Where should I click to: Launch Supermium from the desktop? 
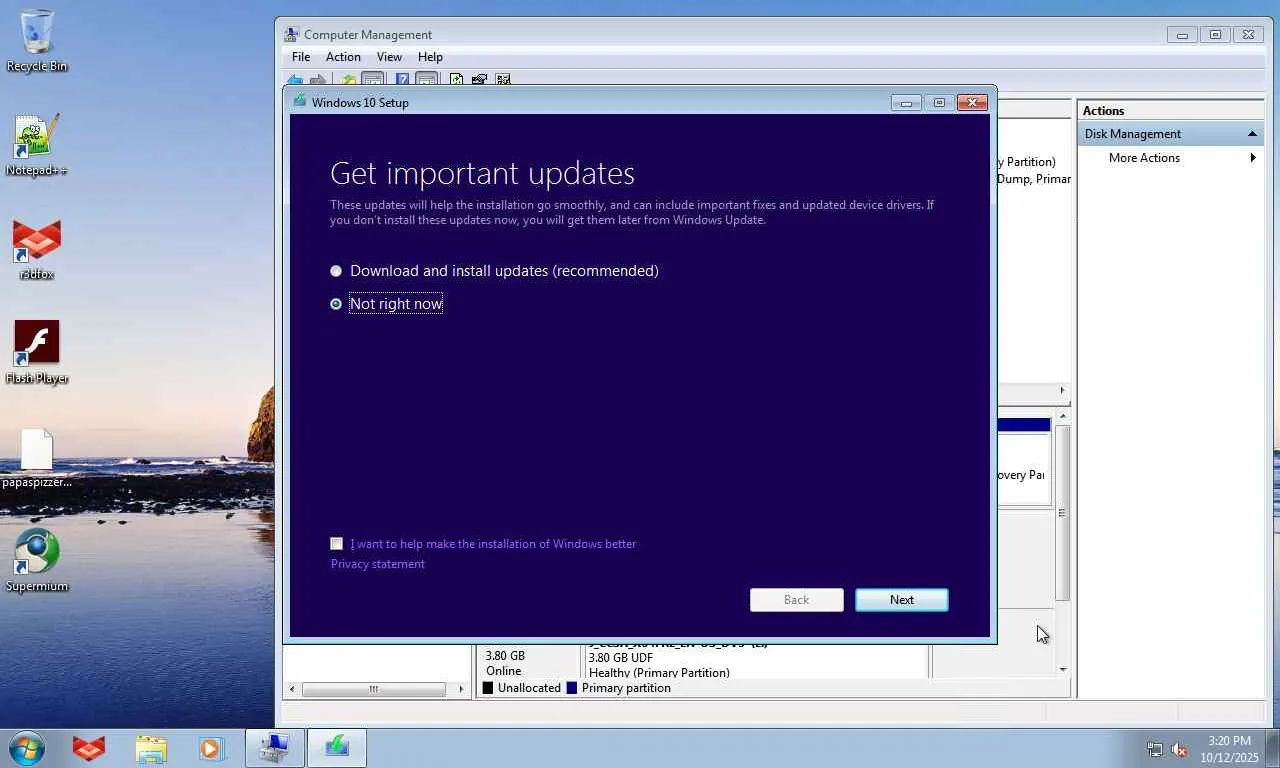click(37, 561)
